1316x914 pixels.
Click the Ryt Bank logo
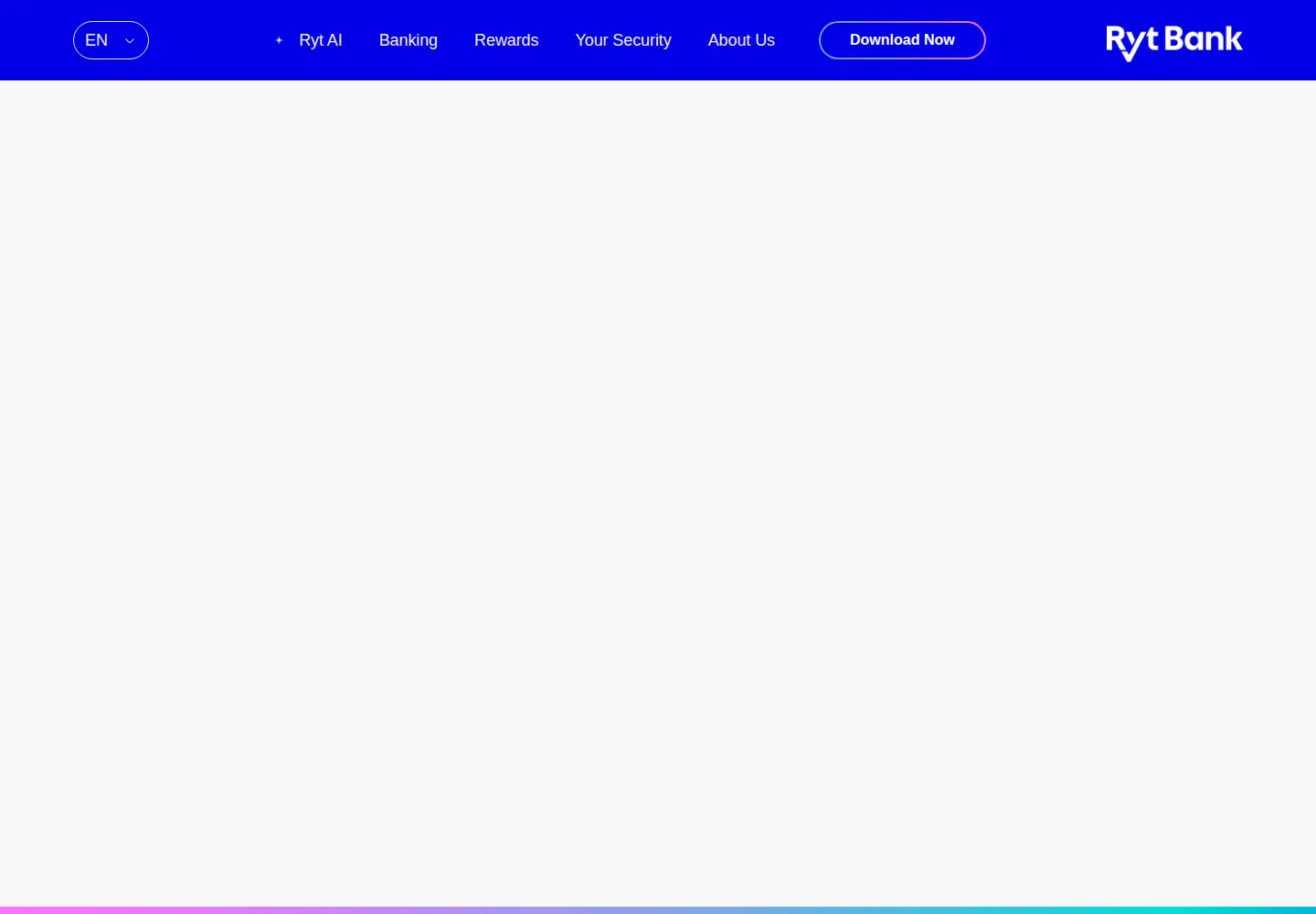1174,42
